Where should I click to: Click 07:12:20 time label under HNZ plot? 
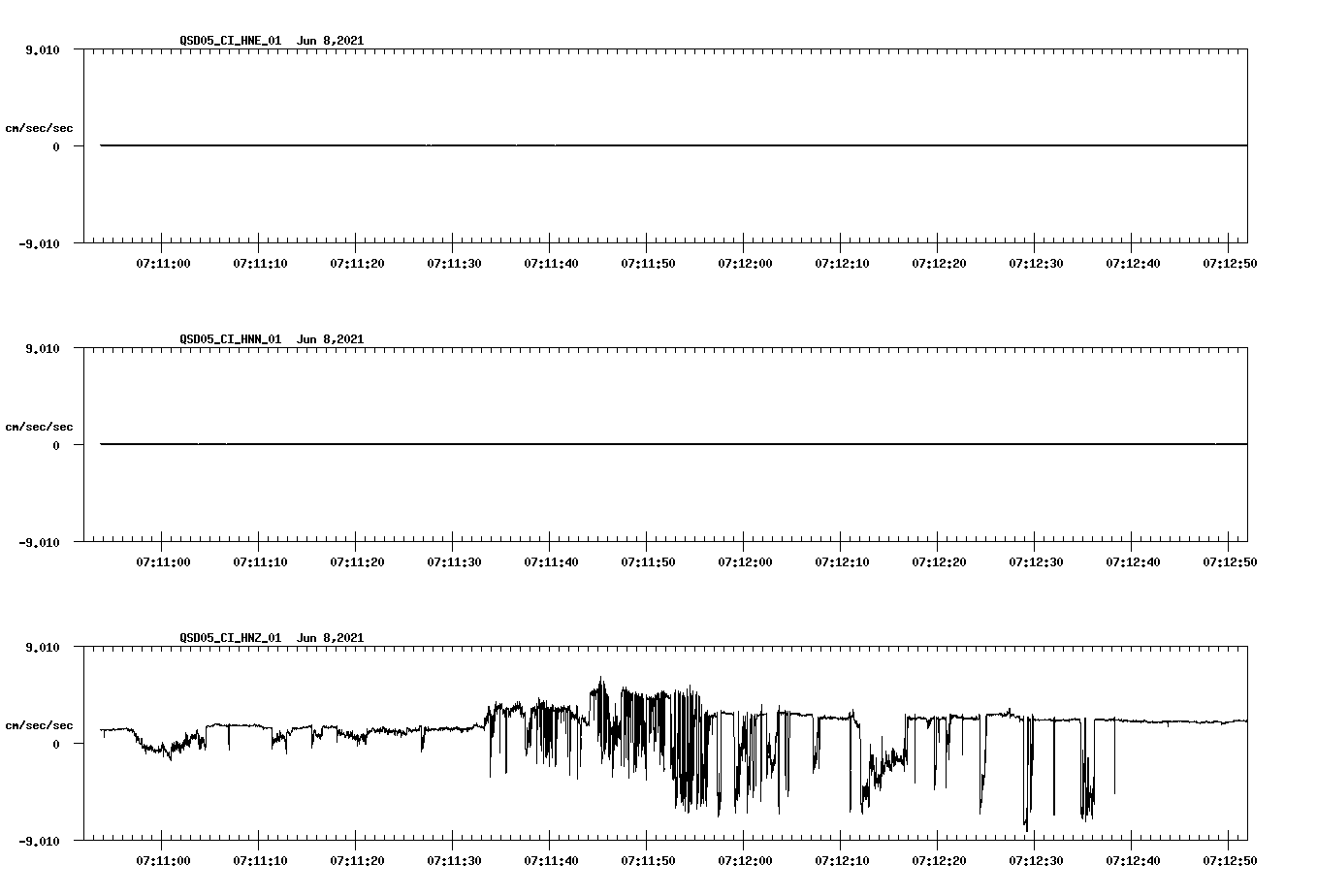[x=939, y=860]
